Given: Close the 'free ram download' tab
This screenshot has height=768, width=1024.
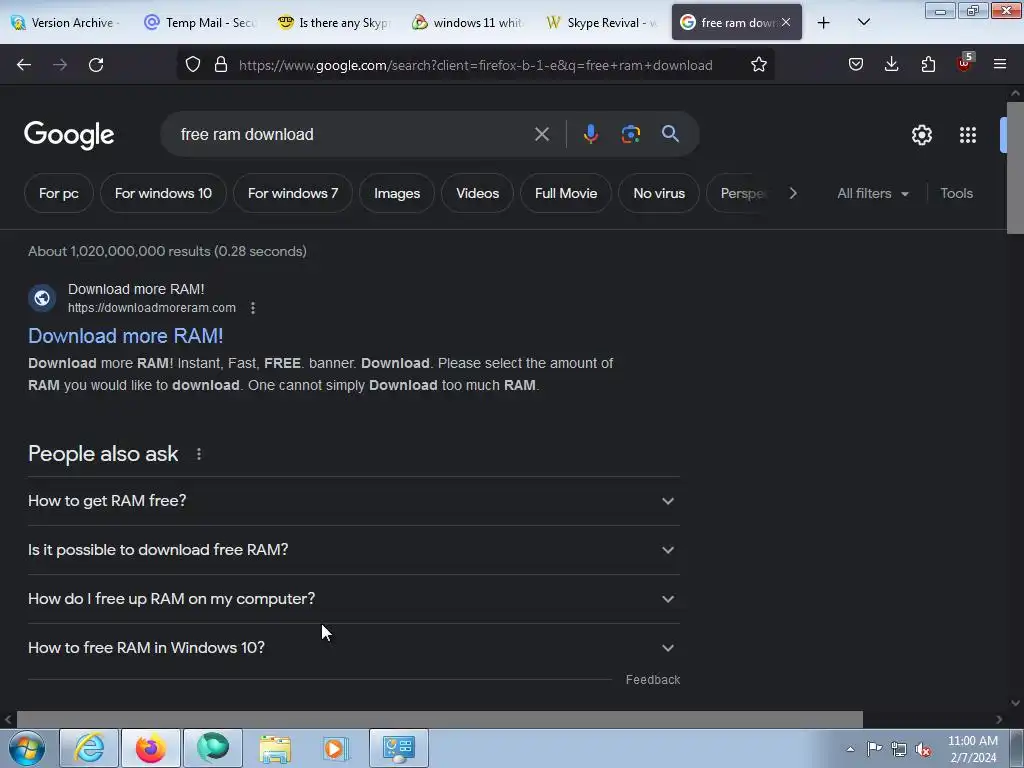Looking at the screenshot, I should pyautogui.click(x=786, y=22).
